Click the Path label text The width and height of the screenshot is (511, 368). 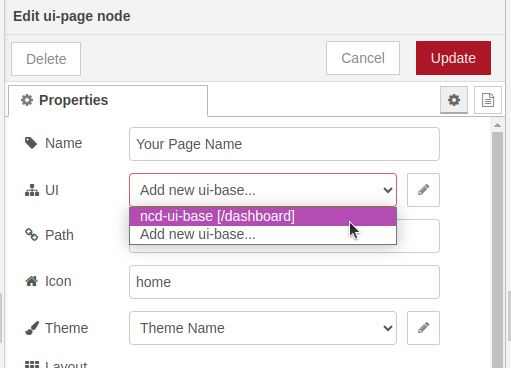pyautogui.click(x=59, y=235)
